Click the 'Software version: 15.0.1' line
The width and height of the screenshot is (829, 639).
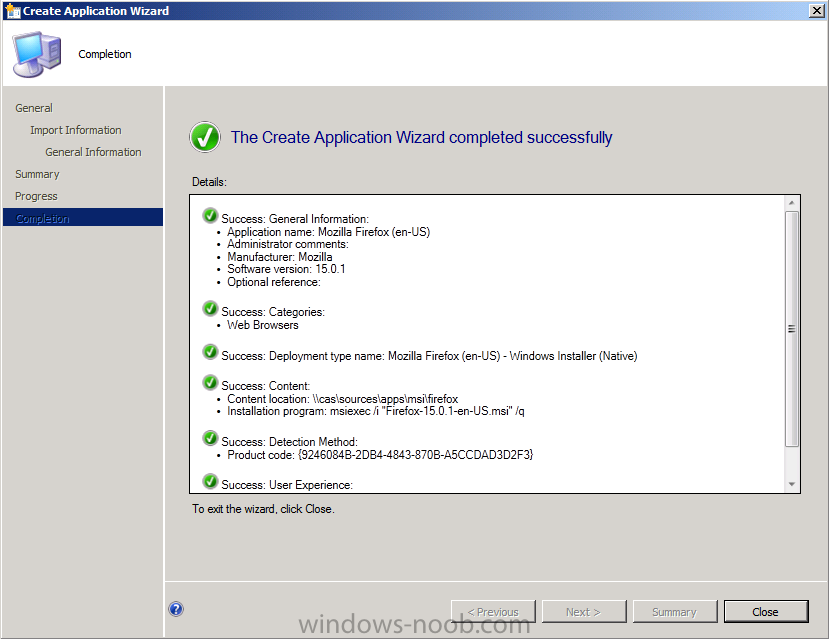point(286,269)
